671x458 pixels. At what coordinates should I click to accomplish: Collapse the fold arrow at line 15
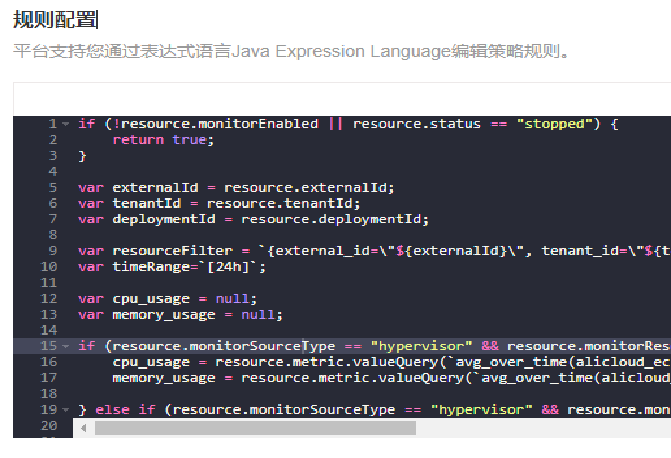point(65,346)
